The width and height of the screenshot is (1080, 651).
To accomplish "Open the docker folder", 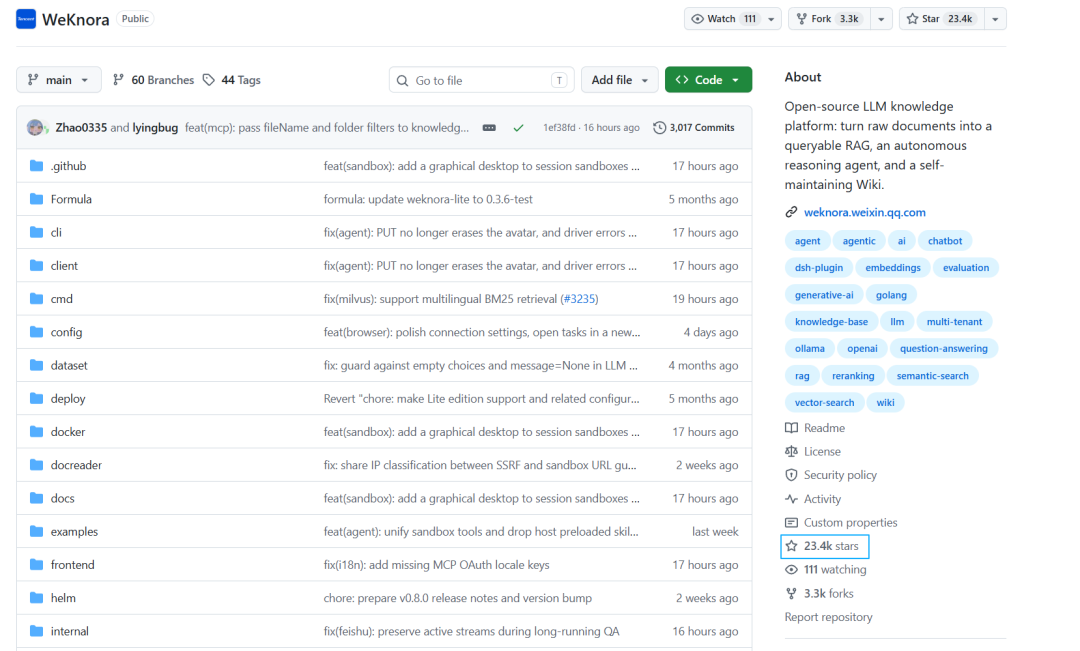I will point(68,432).
